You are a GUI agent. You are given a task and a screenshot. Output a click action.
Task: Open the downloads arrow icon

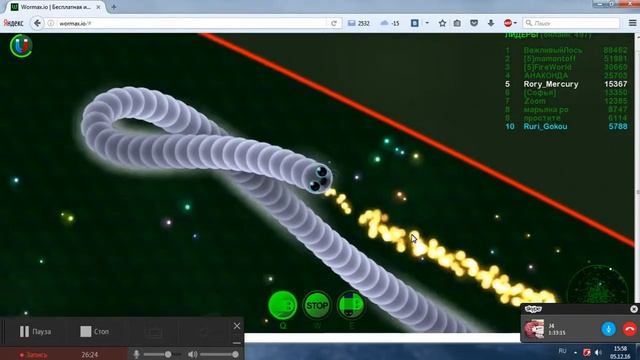coord(491,23)
